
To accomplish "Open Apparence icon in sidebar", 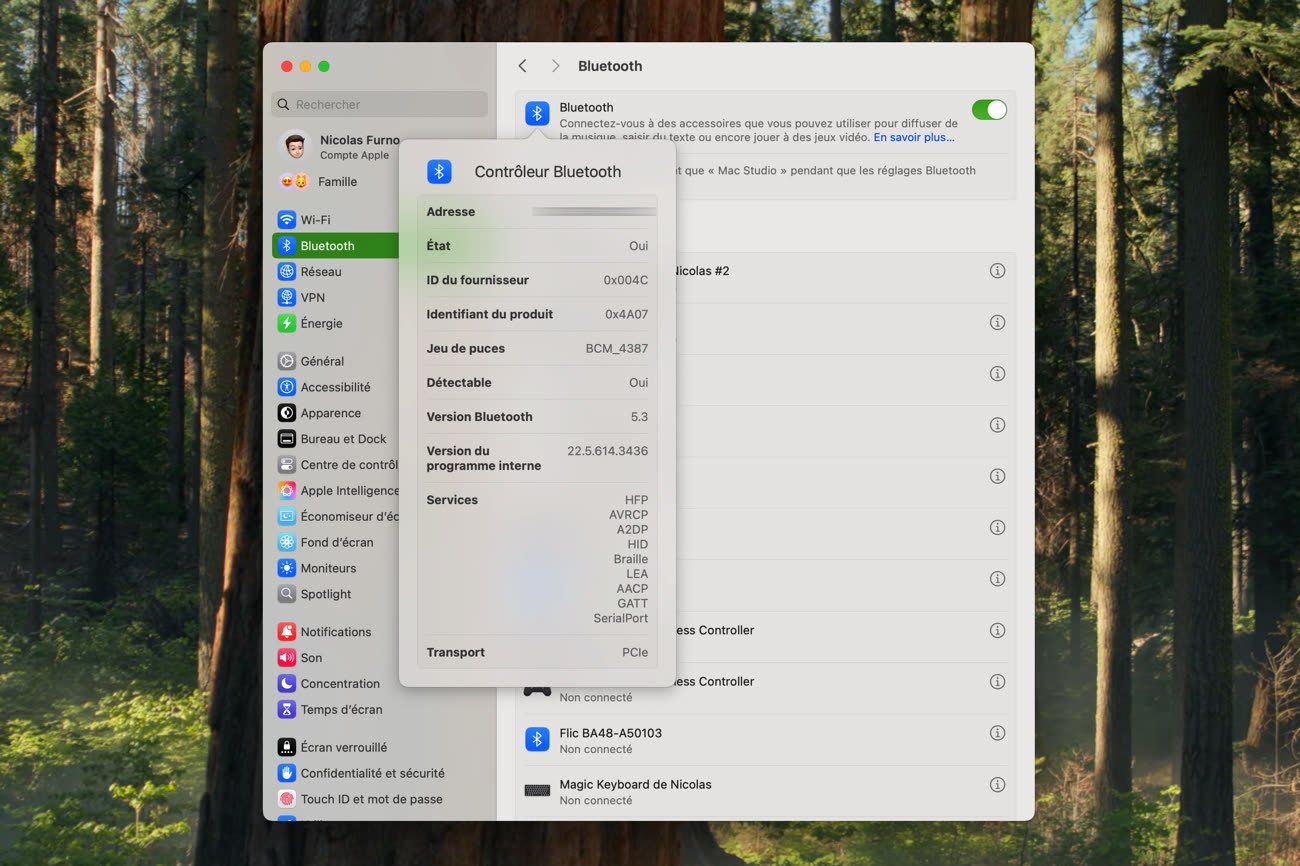I will [287, 413].
